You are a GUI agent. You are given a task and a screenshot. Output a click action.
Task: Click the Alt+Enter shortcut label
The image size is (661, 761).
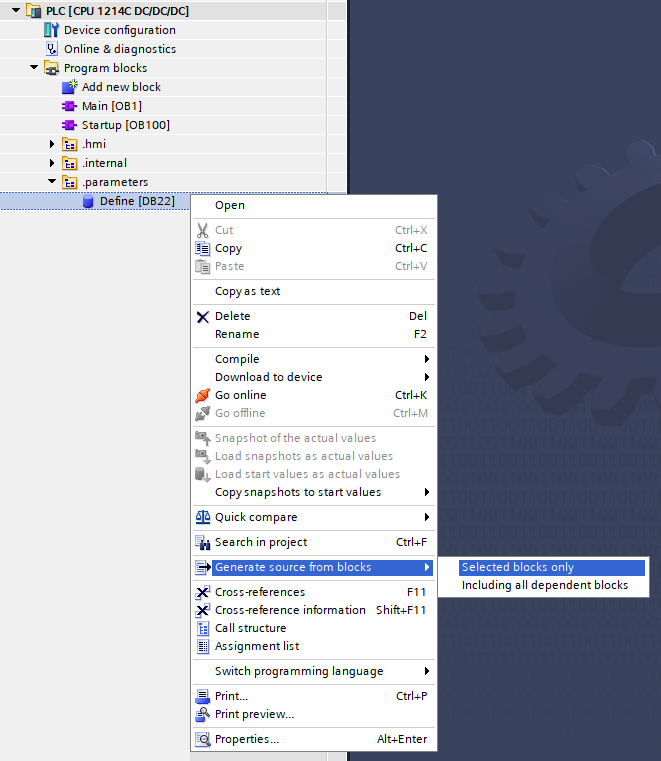(x=402, y=740)
